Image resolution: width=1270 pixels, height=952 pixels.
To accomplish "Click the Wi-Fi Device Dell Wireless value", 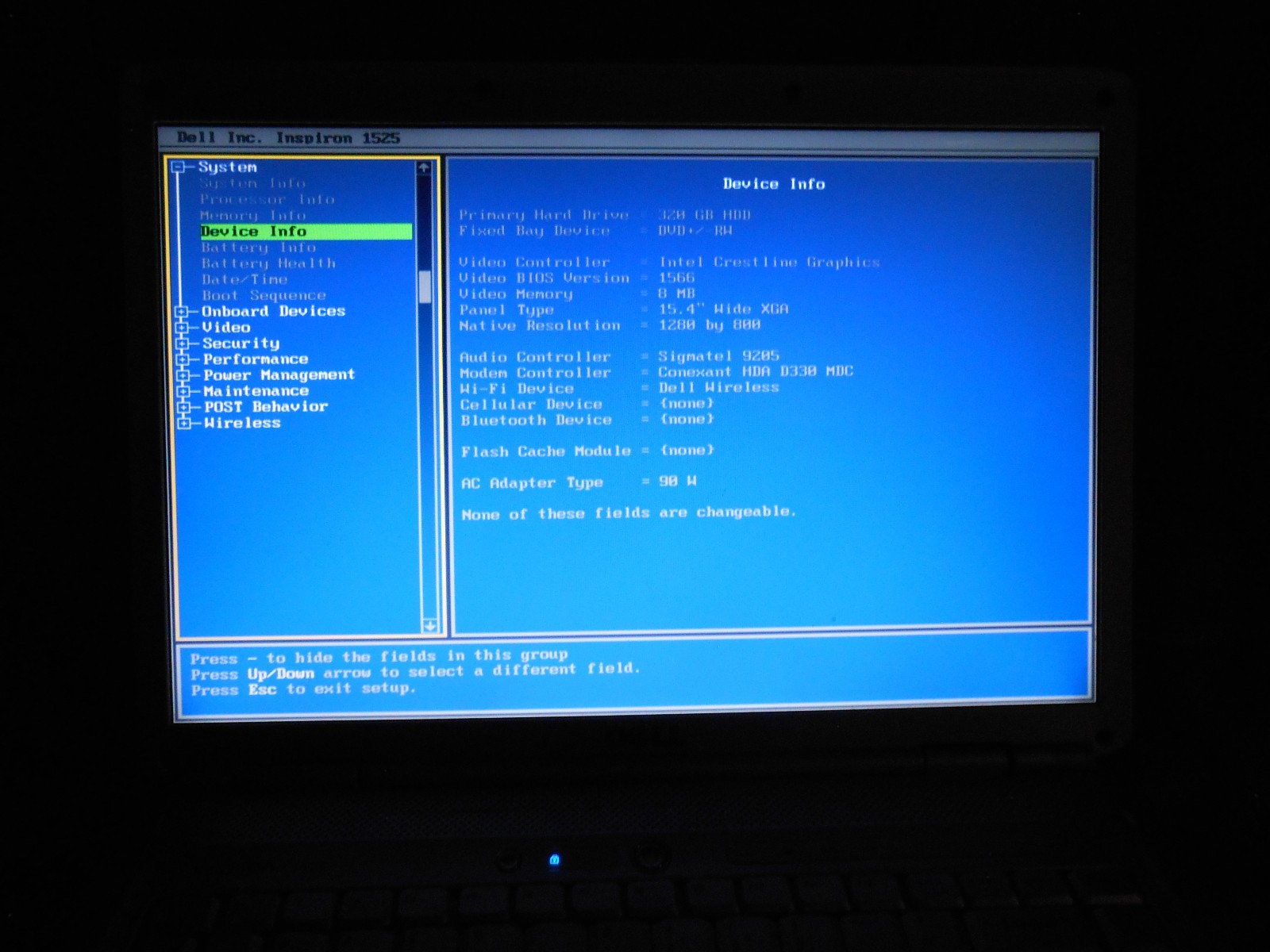I will coord(719,387).
